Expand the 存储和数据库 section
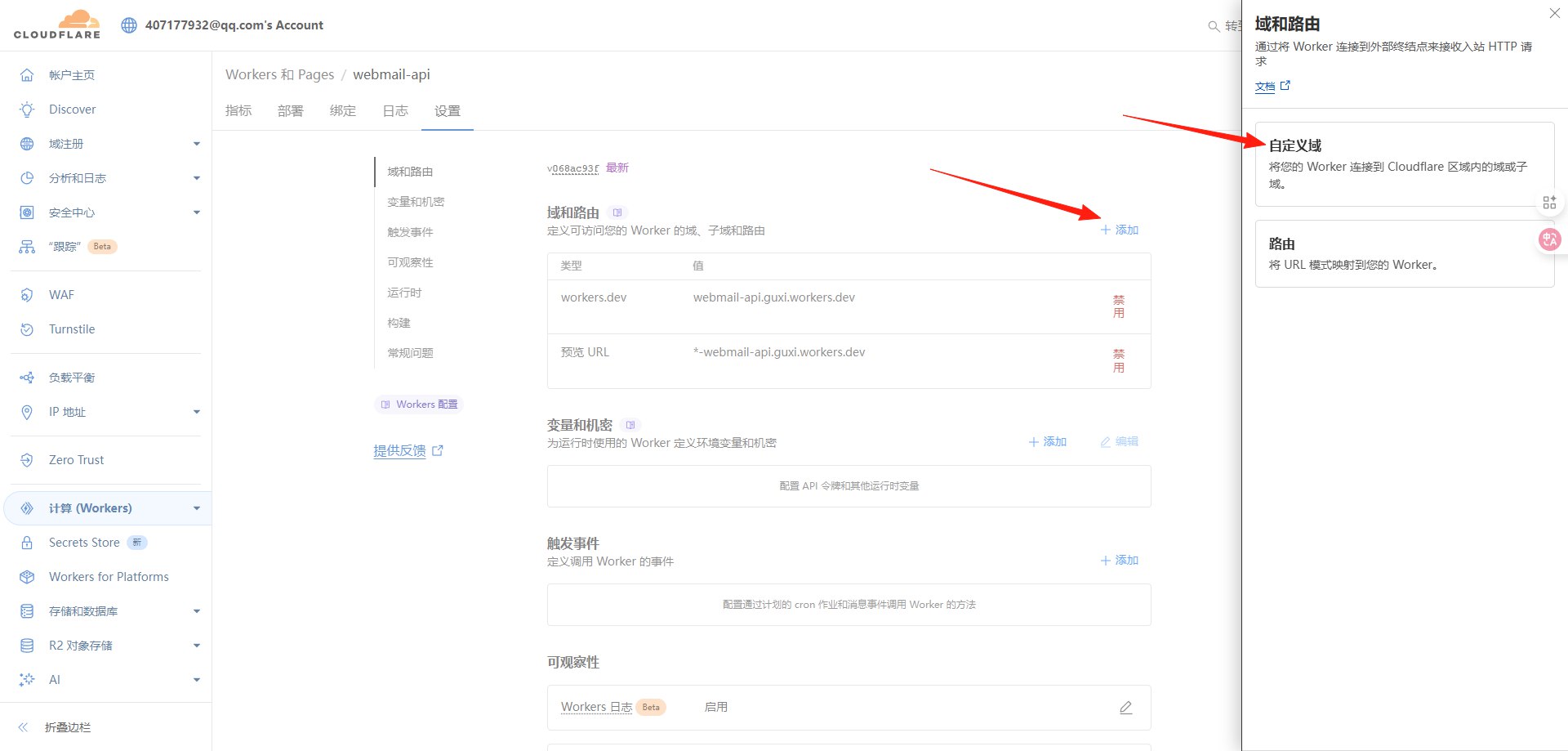This screenshot has width=1568, height=751. (83, 610)
